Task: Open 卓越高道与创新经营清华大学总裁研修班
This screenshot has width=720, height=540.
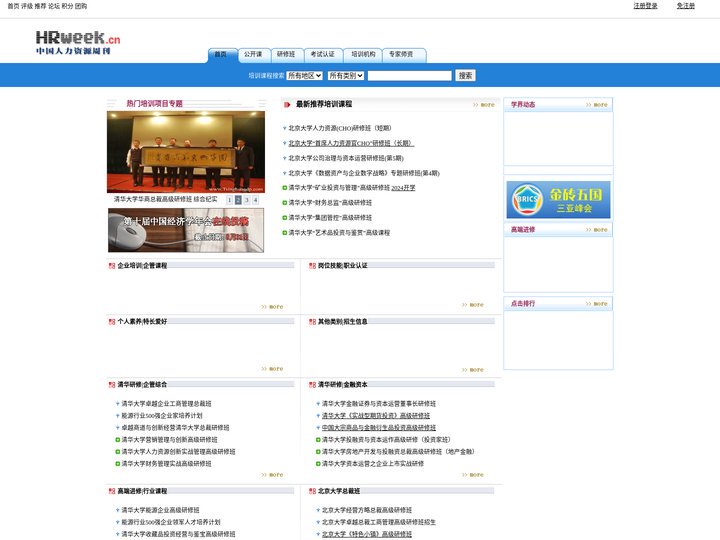Action: pos(175,428)
